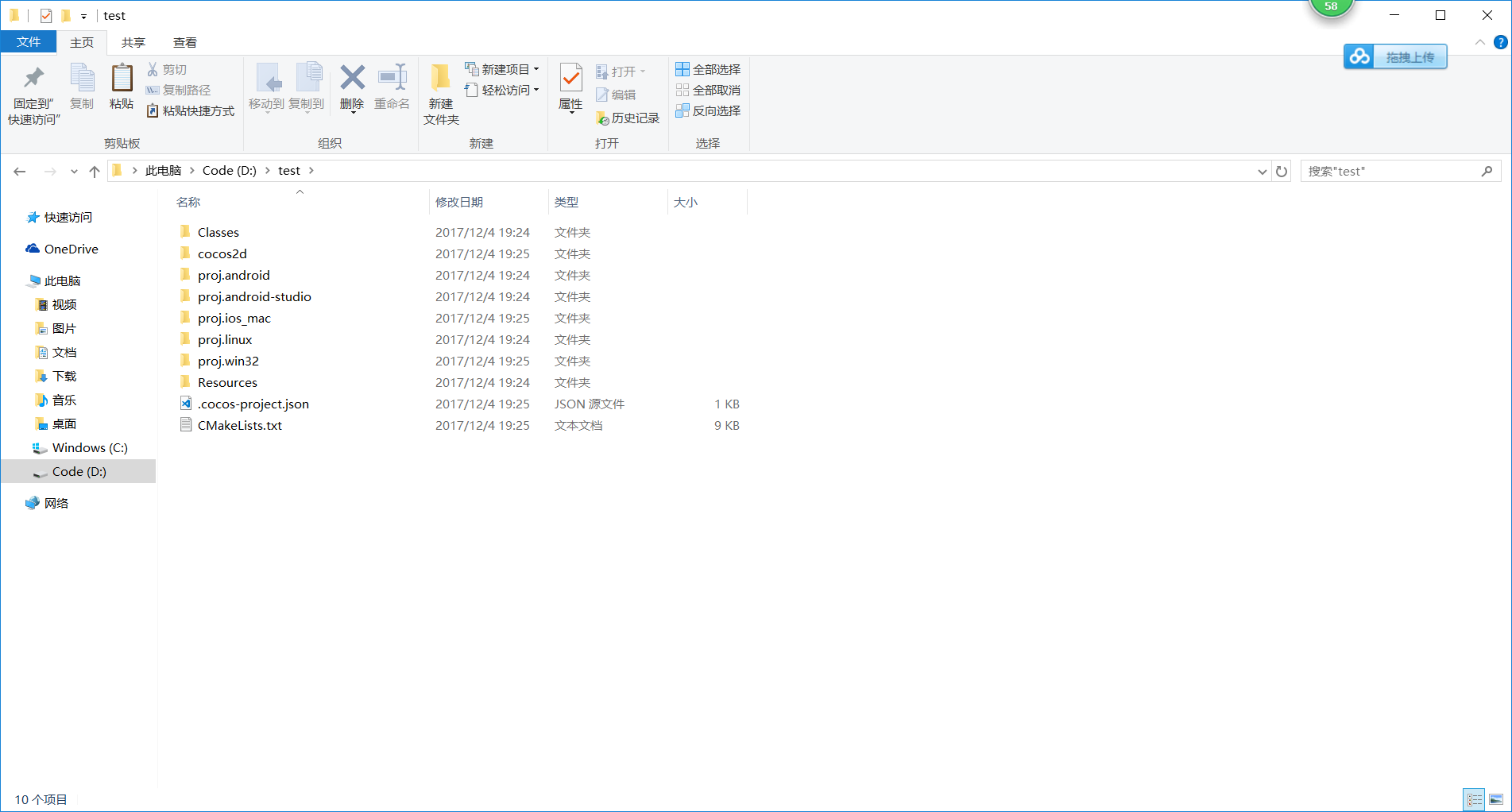Click Pin to Quick Access icon
This screenshot has width=1512, height=812.
pyautogui.click(x=33, y=78)
